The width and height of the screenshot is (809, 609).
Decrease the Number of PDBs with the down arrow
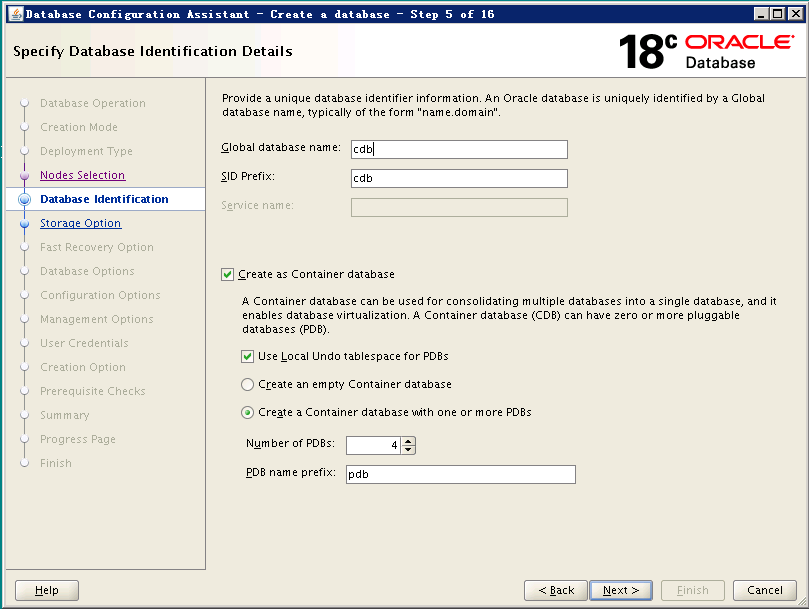[x=408, y=450]
